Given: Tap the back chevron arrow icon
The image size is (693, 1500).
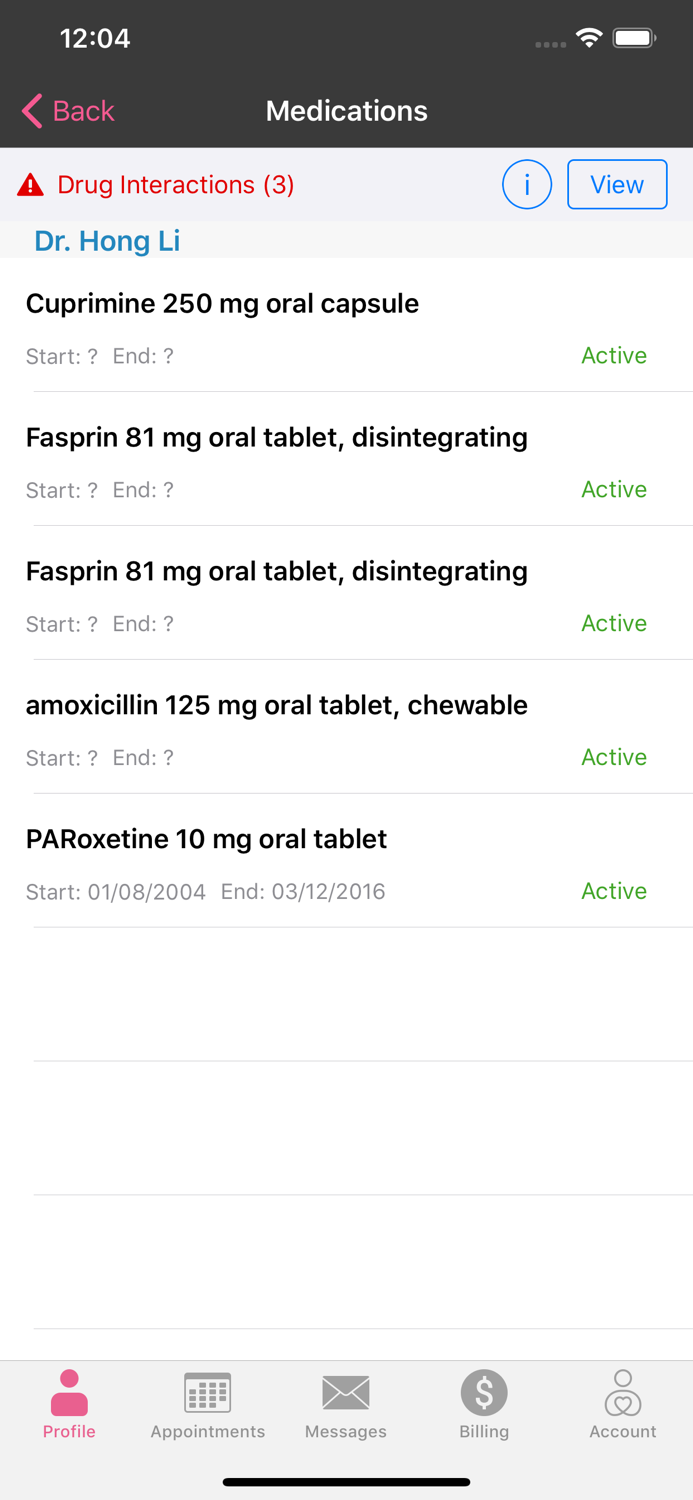Looking at the screenshot, I should tap(29, 111).
